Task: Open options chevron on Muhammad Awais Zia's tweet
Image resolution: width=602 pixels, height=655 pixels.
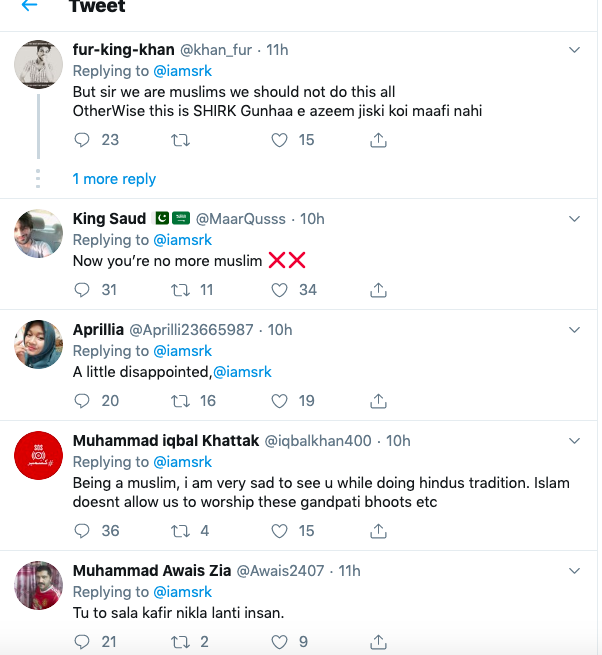Action: pos(575,570)
